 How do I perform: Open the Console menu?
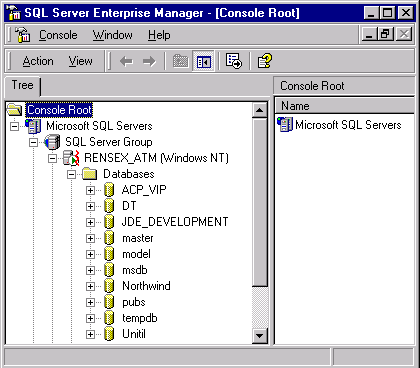[58, 35]
